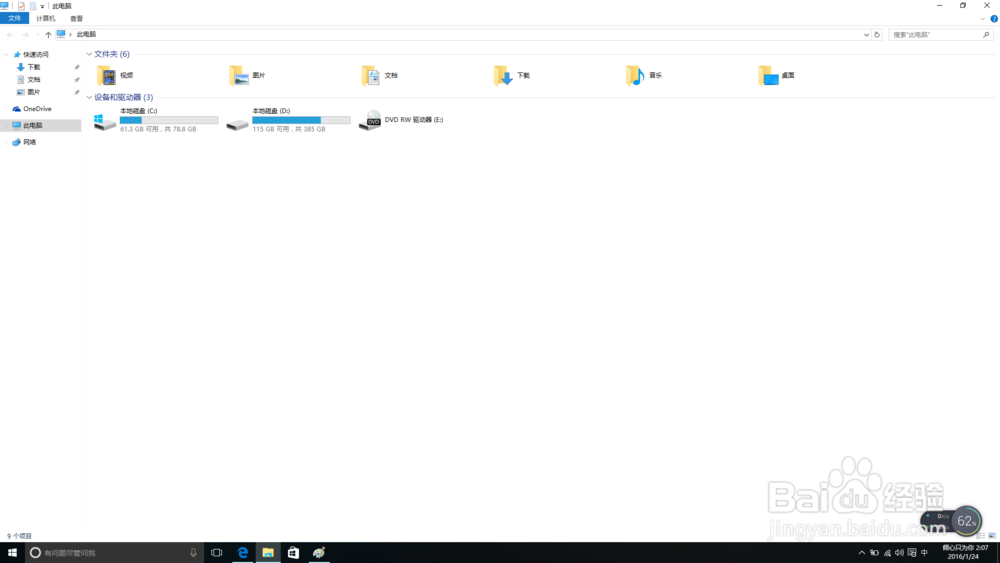Select the DVD RW 驱动器 (E:) drive
Image resolution: width=1000 pixels, height=563 pixels.
pyautogui.click(x=401, y=120)
